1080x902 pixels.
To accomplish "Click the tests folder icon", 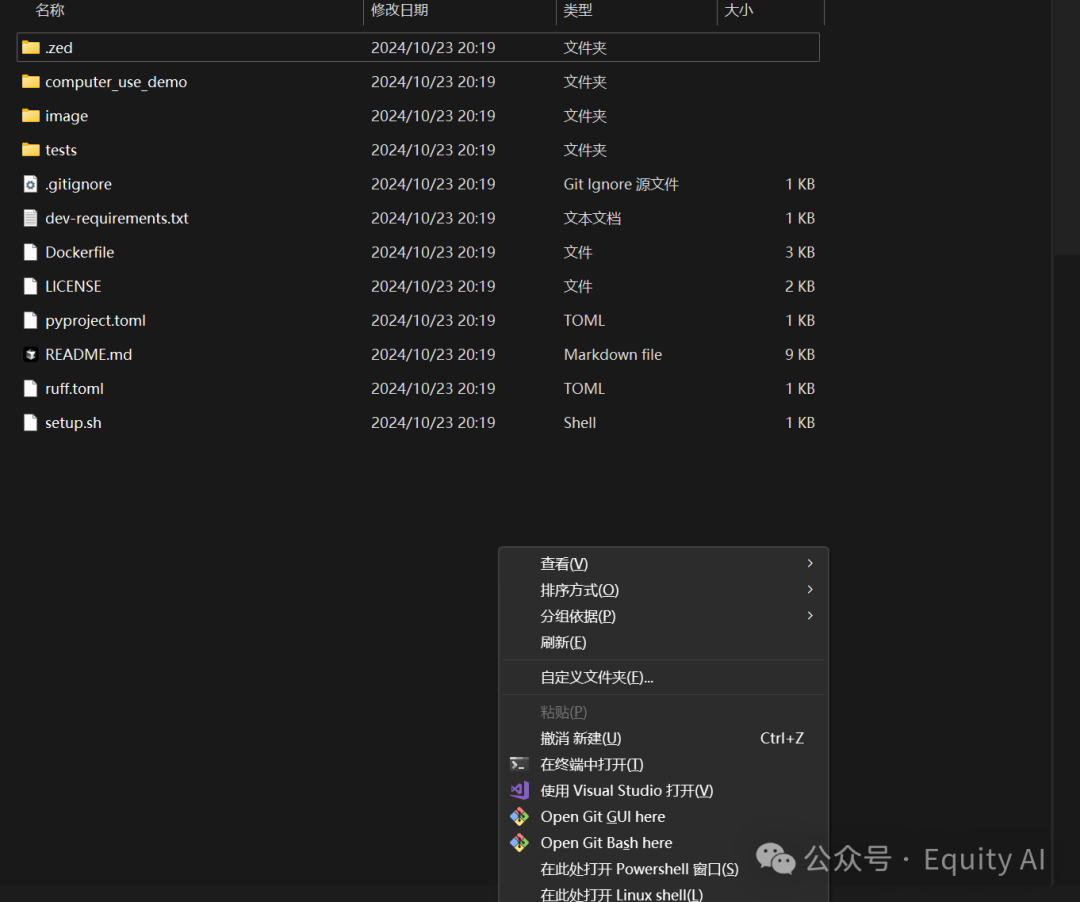I will click(x=30, y=150).
